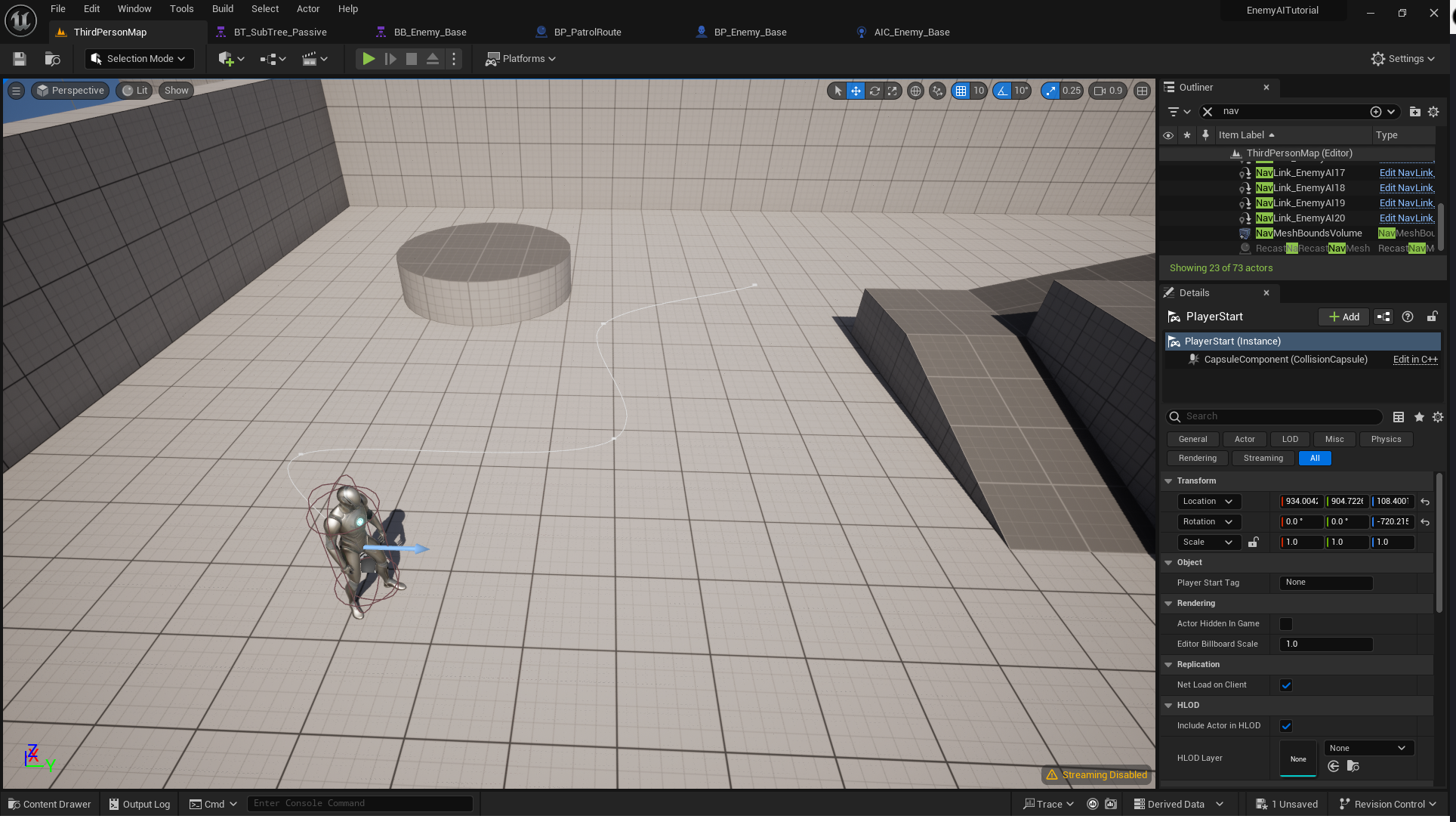
Task: Open the Actor menu
Action: point(308,9)
